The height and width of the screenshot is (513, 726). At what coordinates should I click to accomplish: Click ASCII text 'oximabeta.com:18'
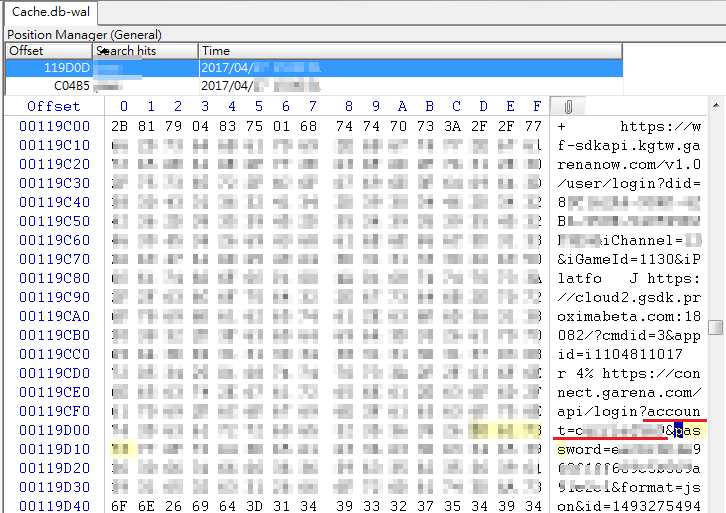[629, 316]
